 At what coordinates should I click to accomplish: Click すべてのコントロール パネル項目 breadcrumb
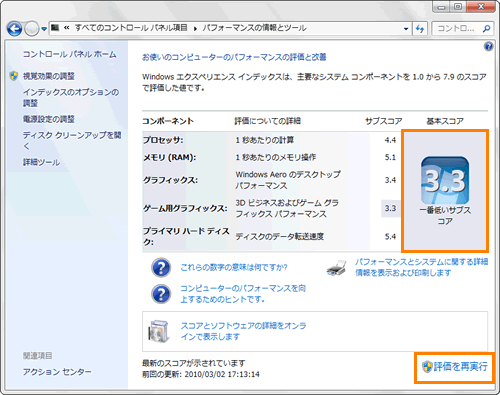[x=131, y=28]
